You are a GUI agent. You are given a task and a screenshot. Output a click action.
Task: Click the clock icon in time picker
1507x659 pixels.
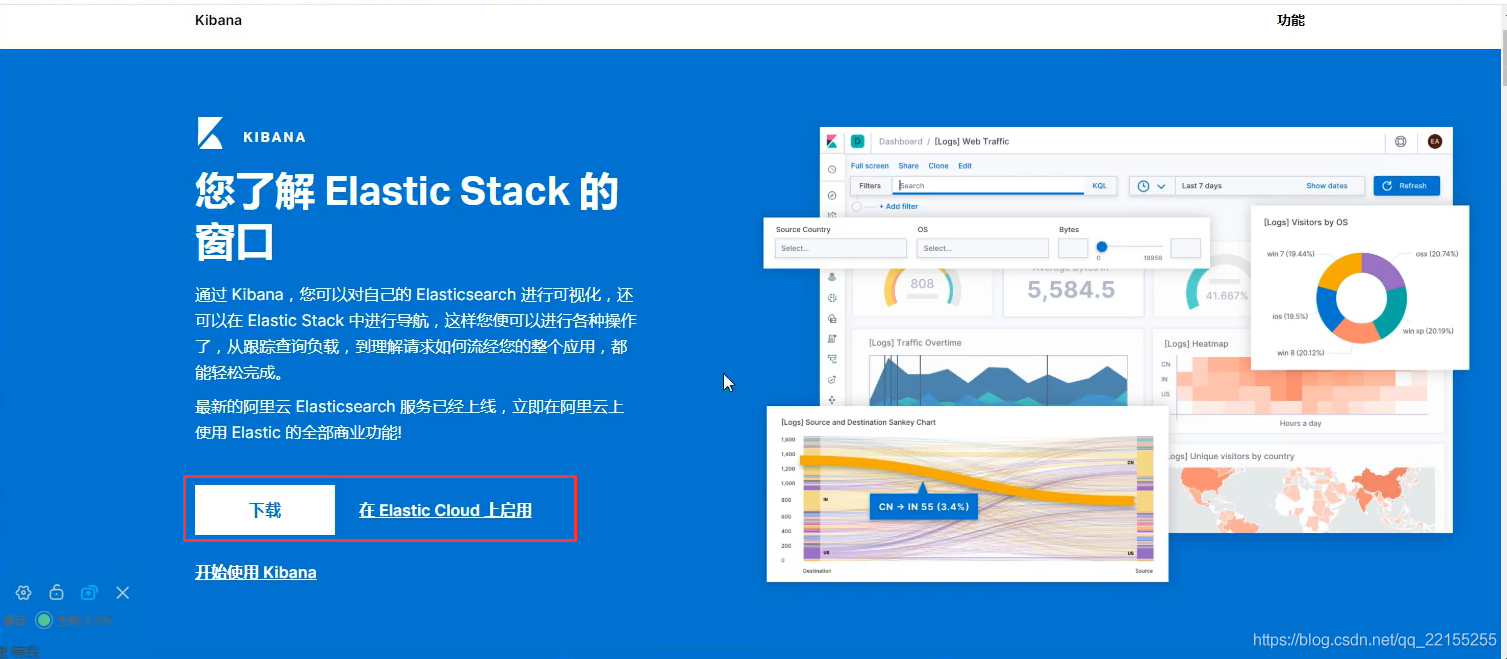[1142, 186]
